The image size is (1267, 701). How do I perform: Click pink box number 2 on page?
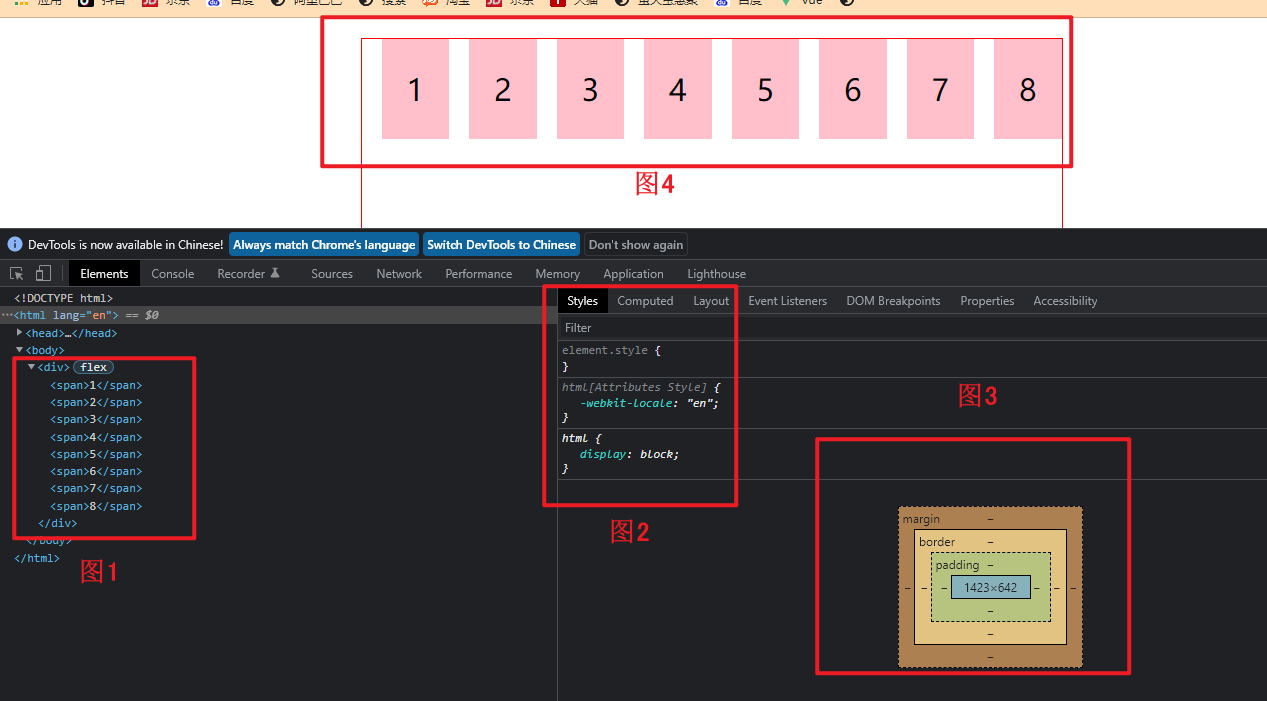[503, 89]
